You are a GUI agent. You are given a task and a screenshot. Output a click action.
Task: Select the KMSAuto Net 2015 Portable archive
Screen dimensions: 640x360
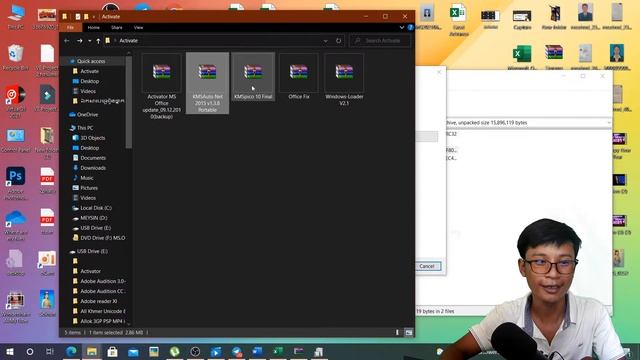coord(207,83)
